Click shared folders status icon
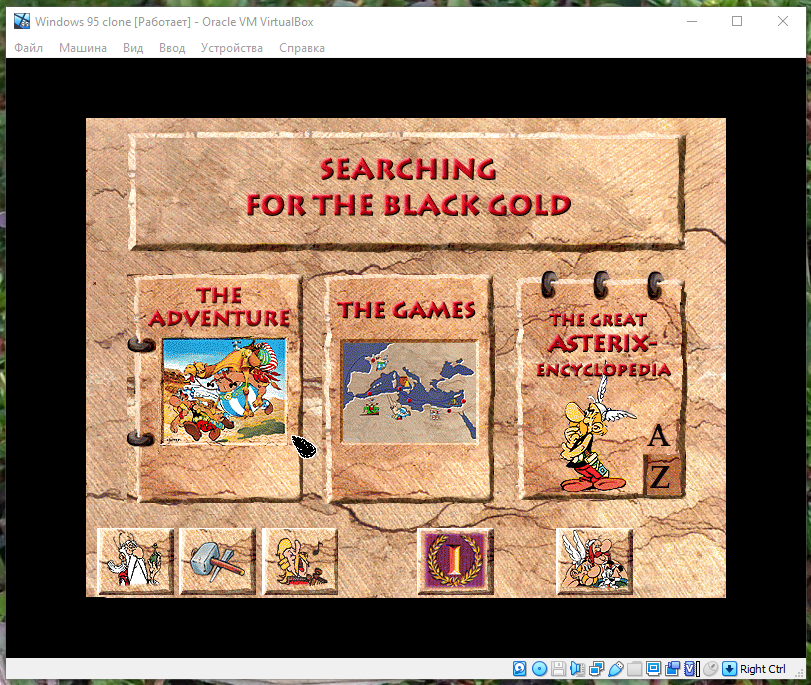Viewport: 811px width, 685px height. tap(634, 668)
